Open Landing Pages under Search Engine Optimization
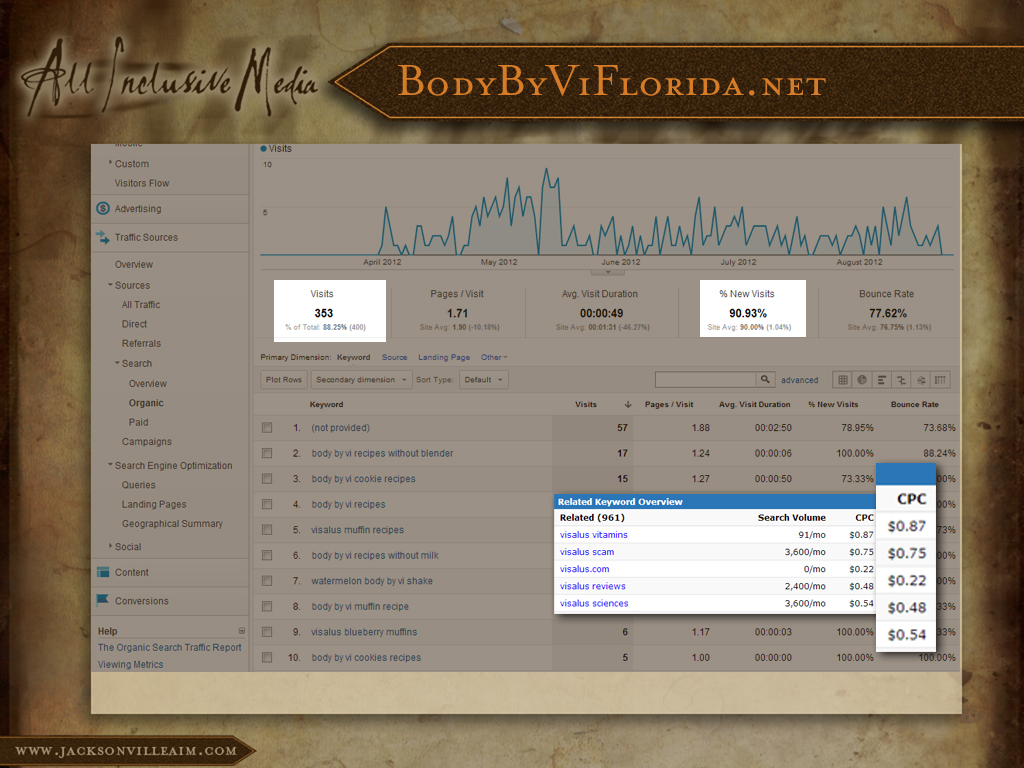The width and height of the screenshot is (1024, 768). (154, 505)
